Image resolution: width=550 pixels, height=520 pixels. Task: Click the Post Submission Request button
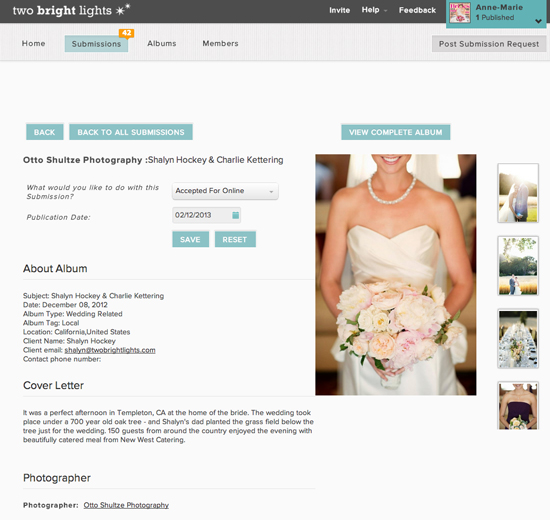tap(489, 44)
